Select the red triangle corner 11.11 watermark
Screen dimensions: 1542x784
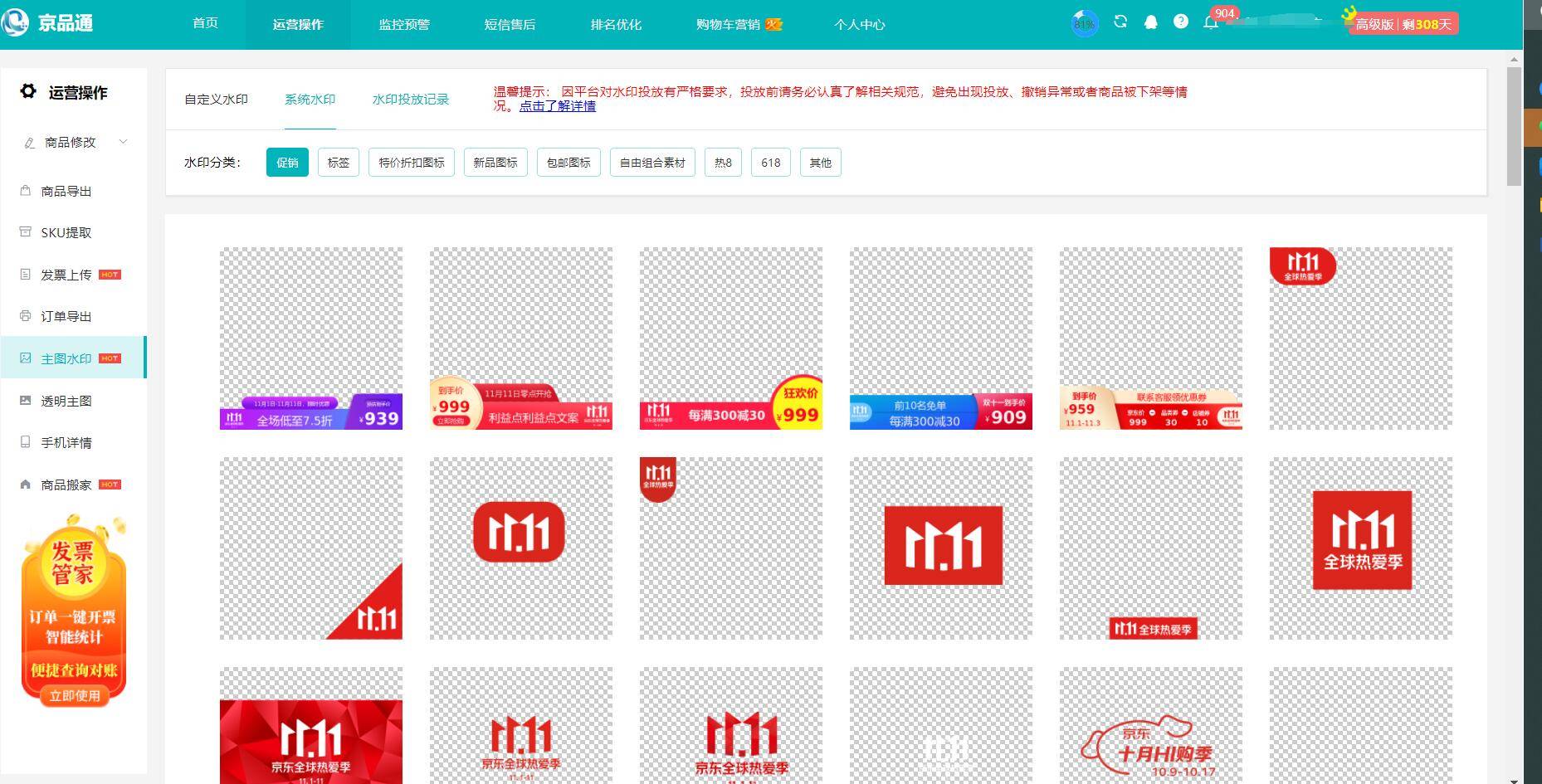coord(311,548)
